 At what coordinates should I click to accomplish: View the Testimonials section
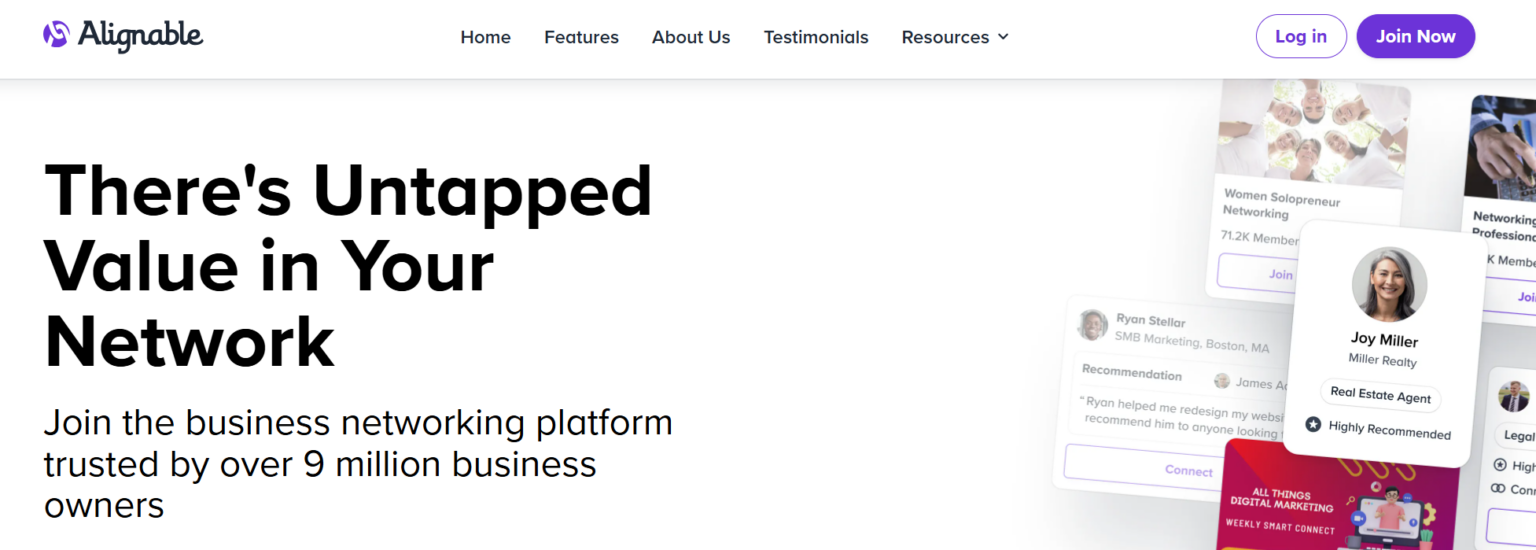coord(816,37)
